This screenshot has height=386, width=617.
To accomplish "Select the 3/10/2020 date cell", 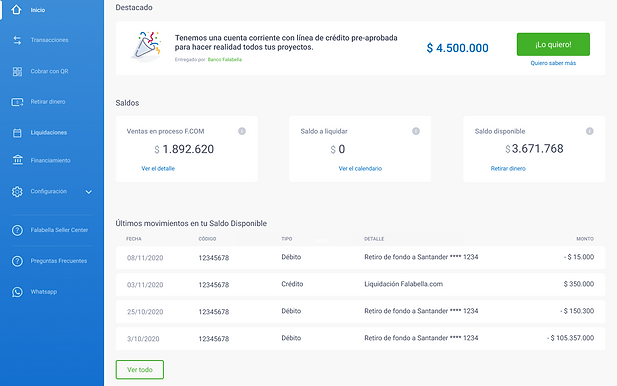I will pyautogui.click(x=143, y=339).
